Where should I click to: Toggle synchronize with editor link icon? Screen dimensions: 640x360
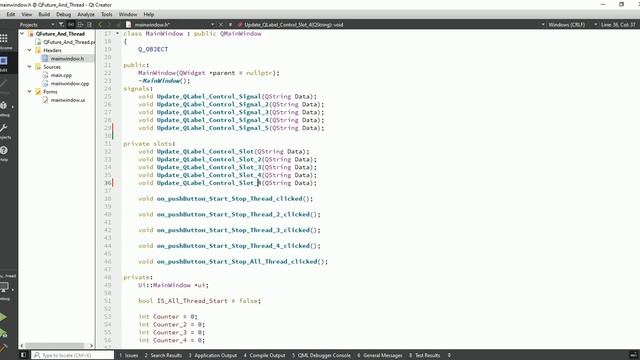coord(71,24)
